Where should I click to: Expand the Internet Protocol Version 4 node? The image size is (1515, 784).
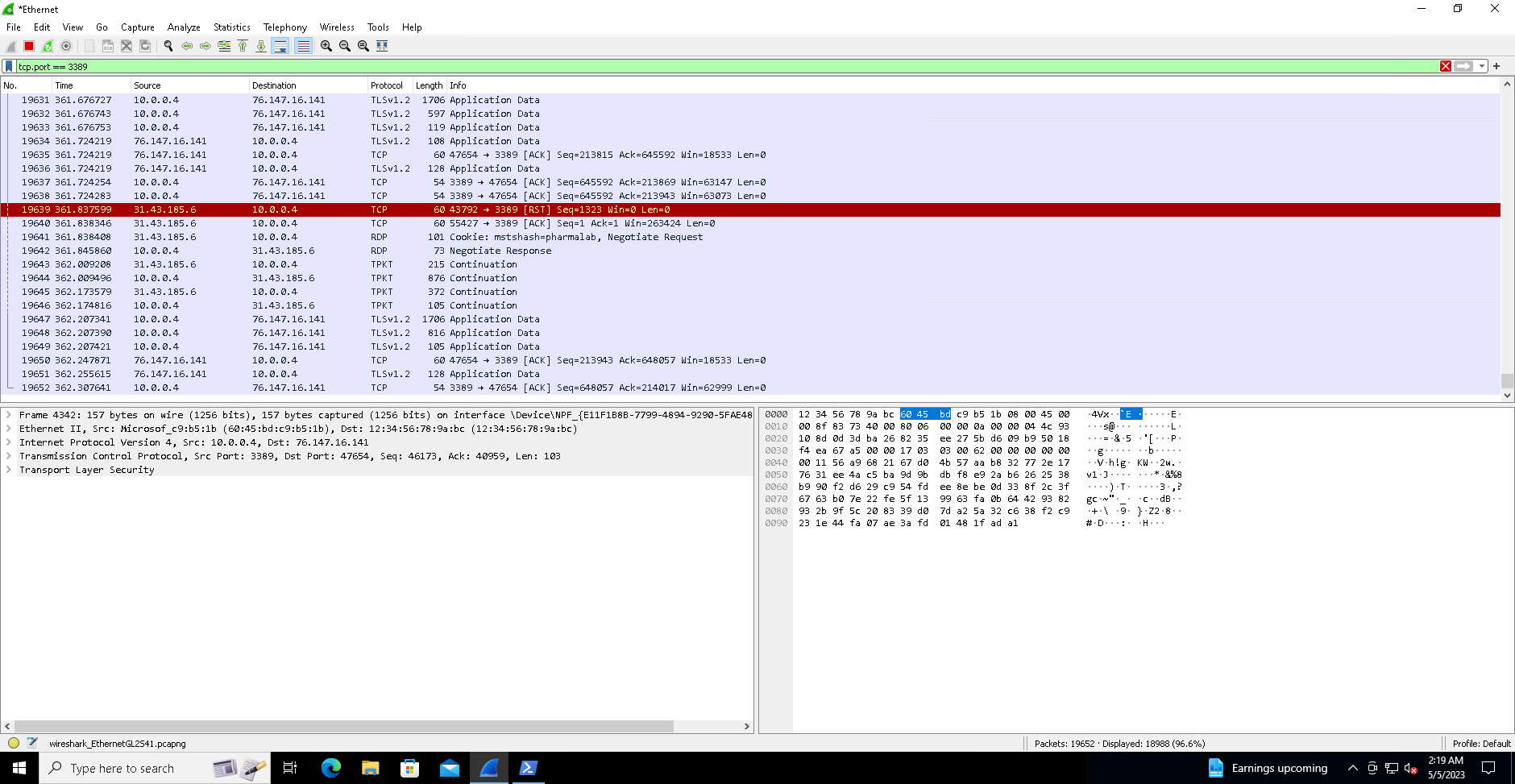click(x=9, y=442)
